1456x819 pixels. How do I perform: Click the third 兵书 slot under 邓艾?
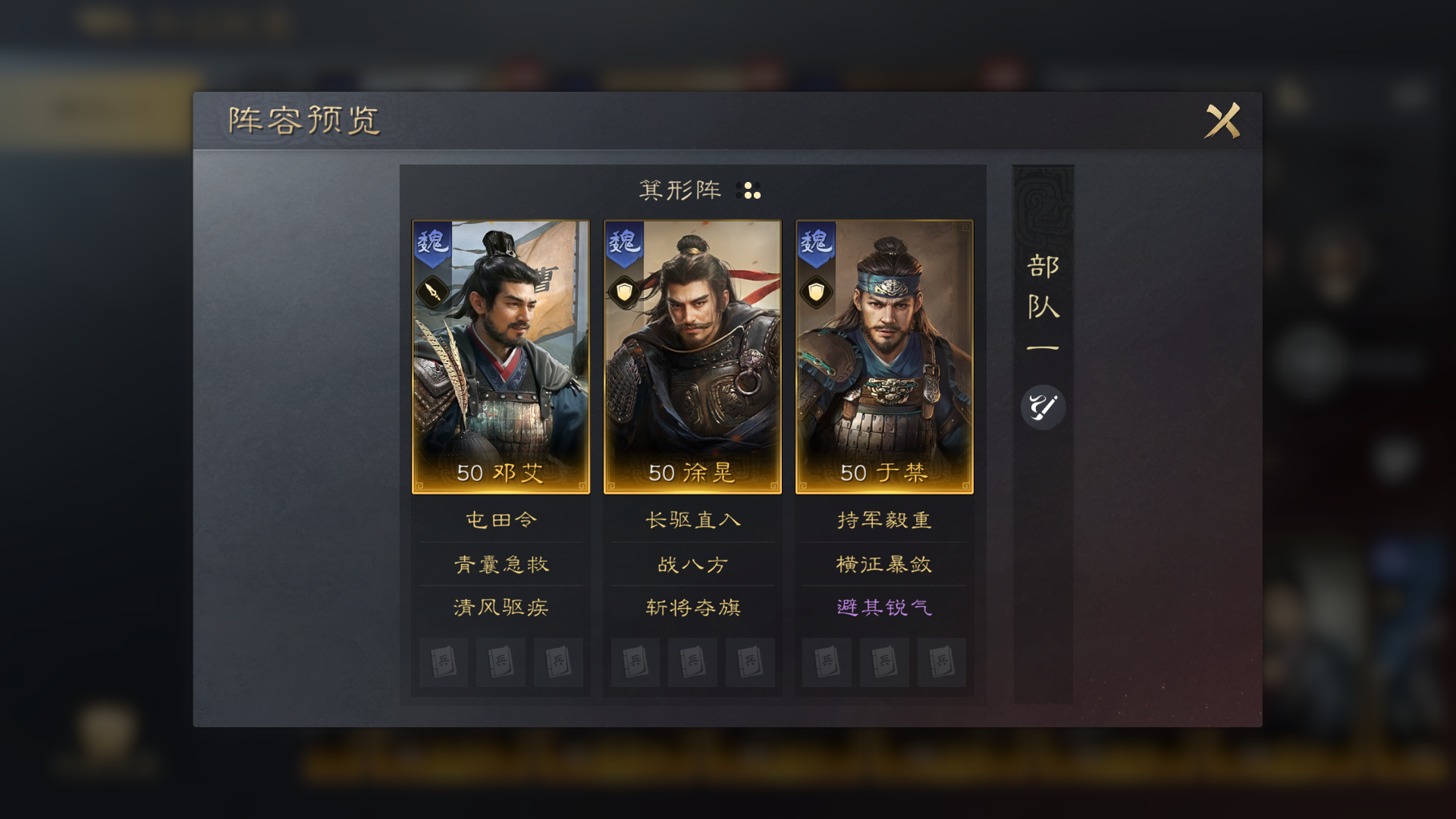[558, 662]
